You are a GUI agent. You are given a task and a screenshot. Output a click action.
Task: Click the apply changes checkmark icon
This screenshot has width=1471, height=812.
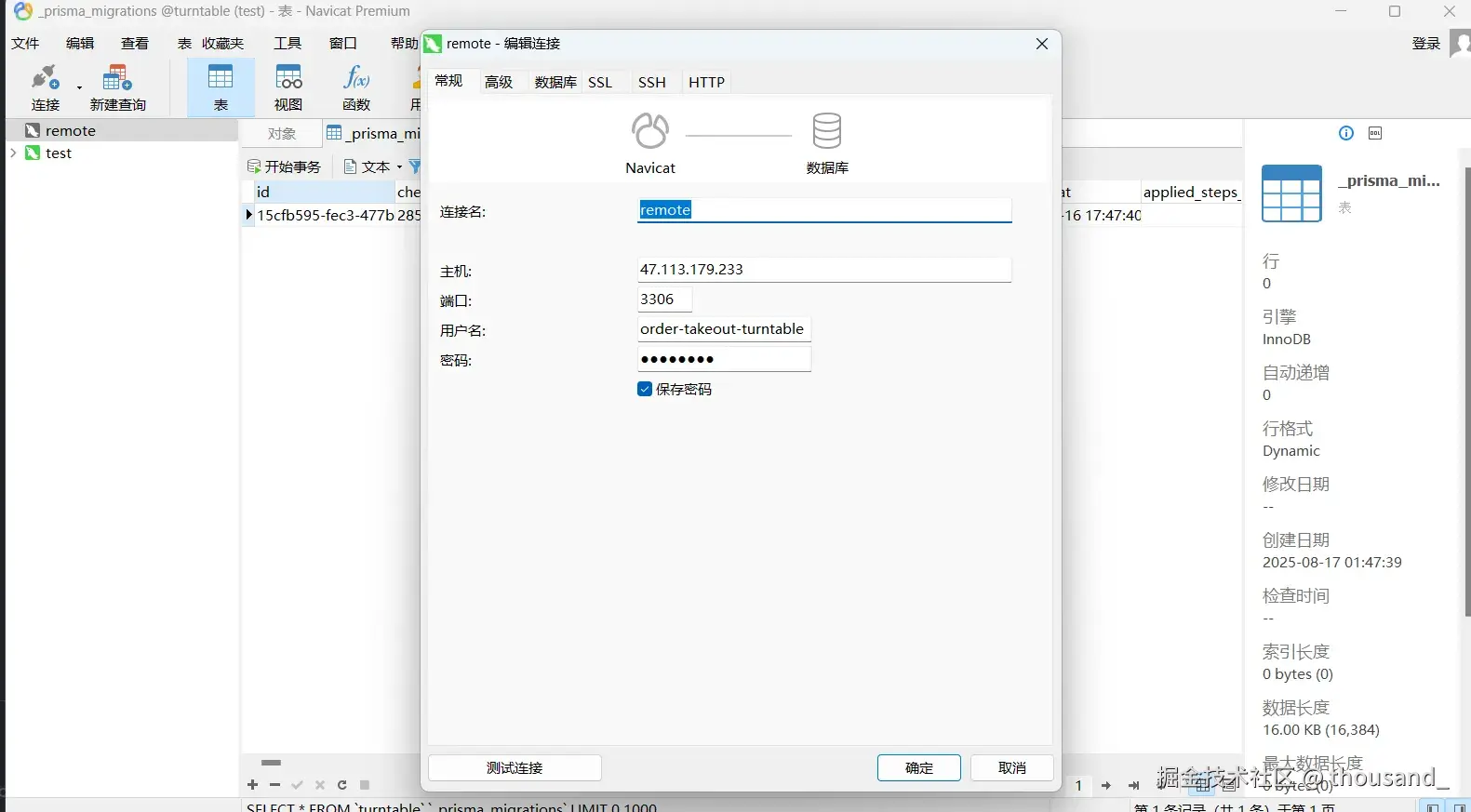[x=298, y=785]
